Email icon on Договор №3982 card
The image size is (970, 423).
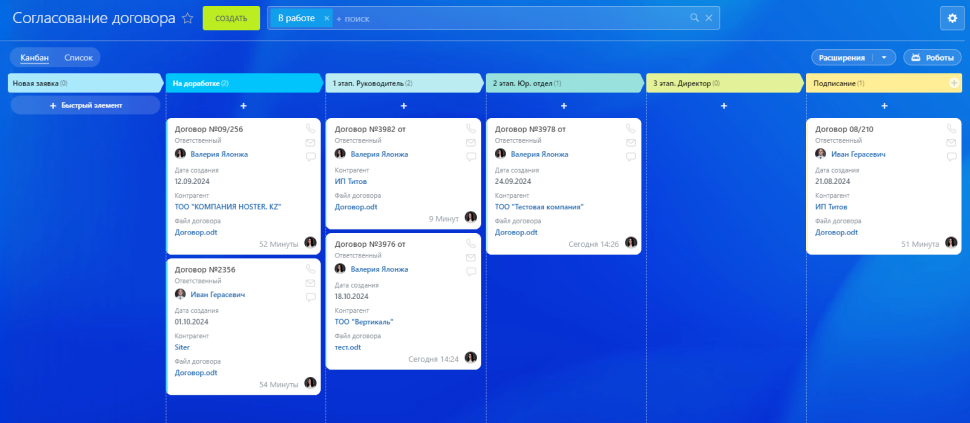471,143
